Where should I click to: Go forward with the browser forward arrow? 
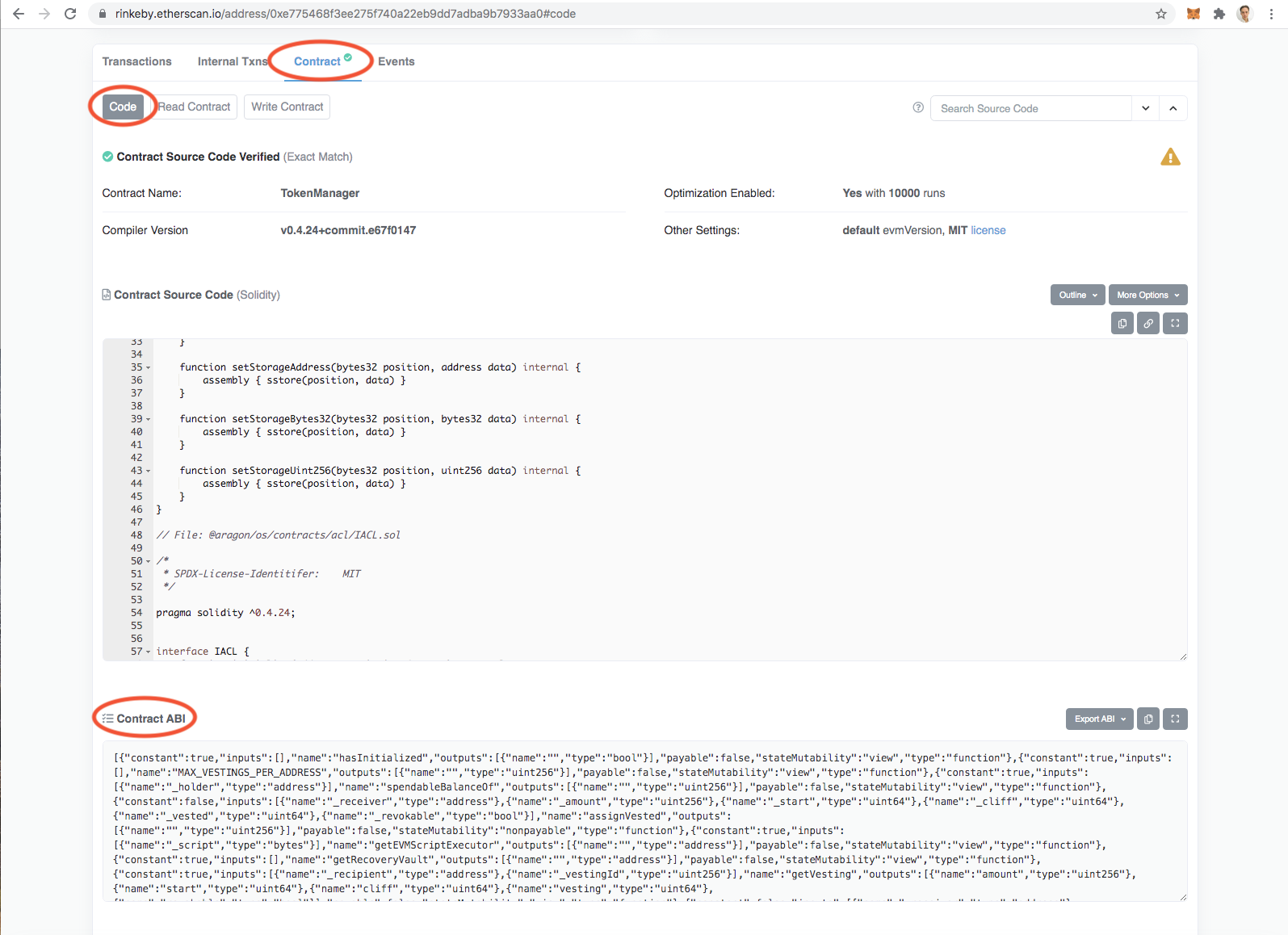click(44, 14)
